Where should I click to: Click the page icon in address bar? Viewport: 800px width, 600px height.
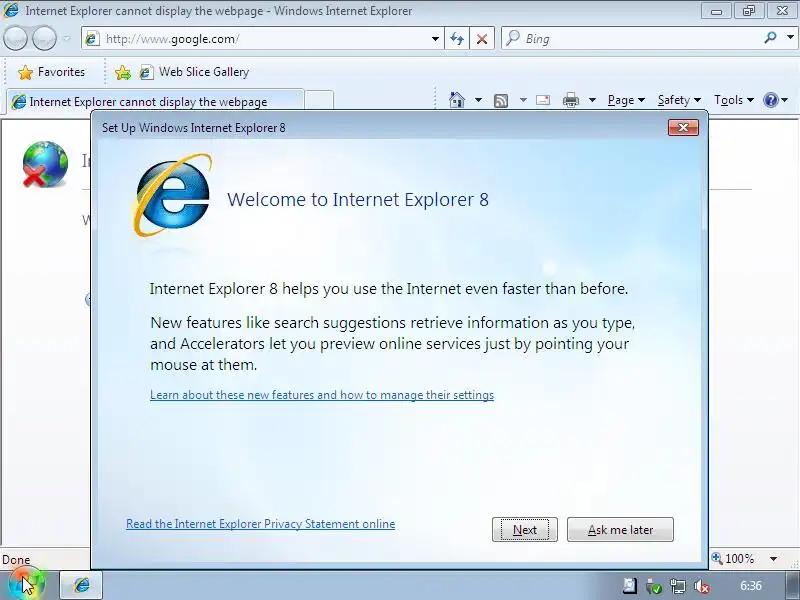pyautogui.click(x=92, y=39)
